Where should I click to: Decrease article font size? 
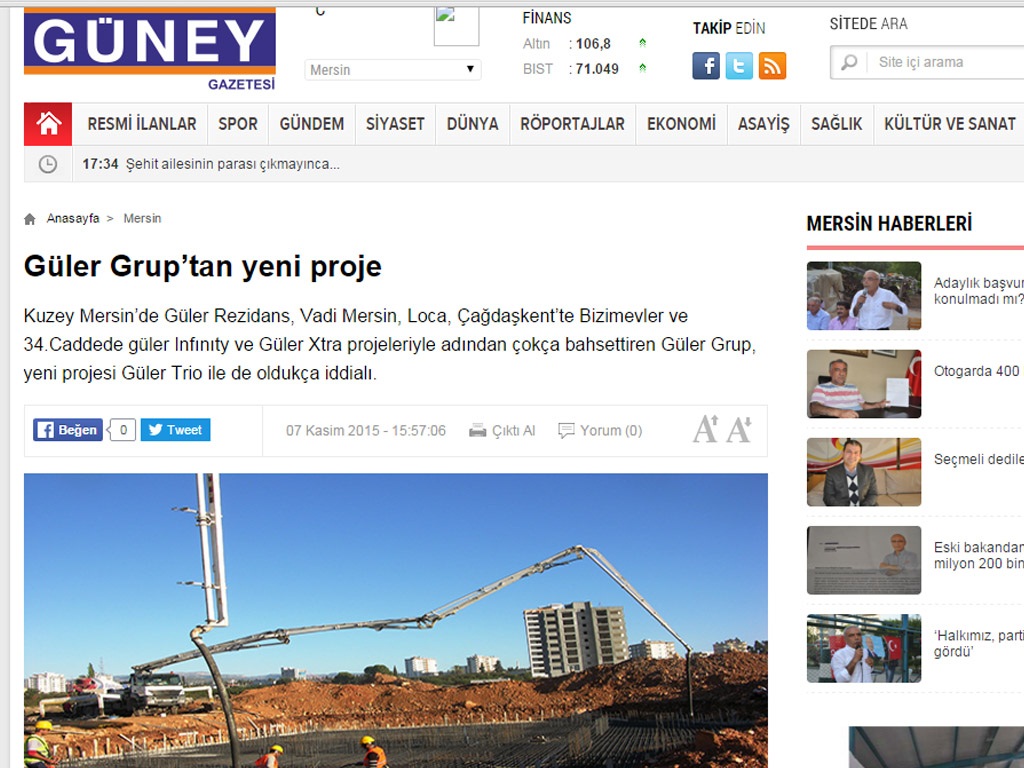click(x=739, y=429)
